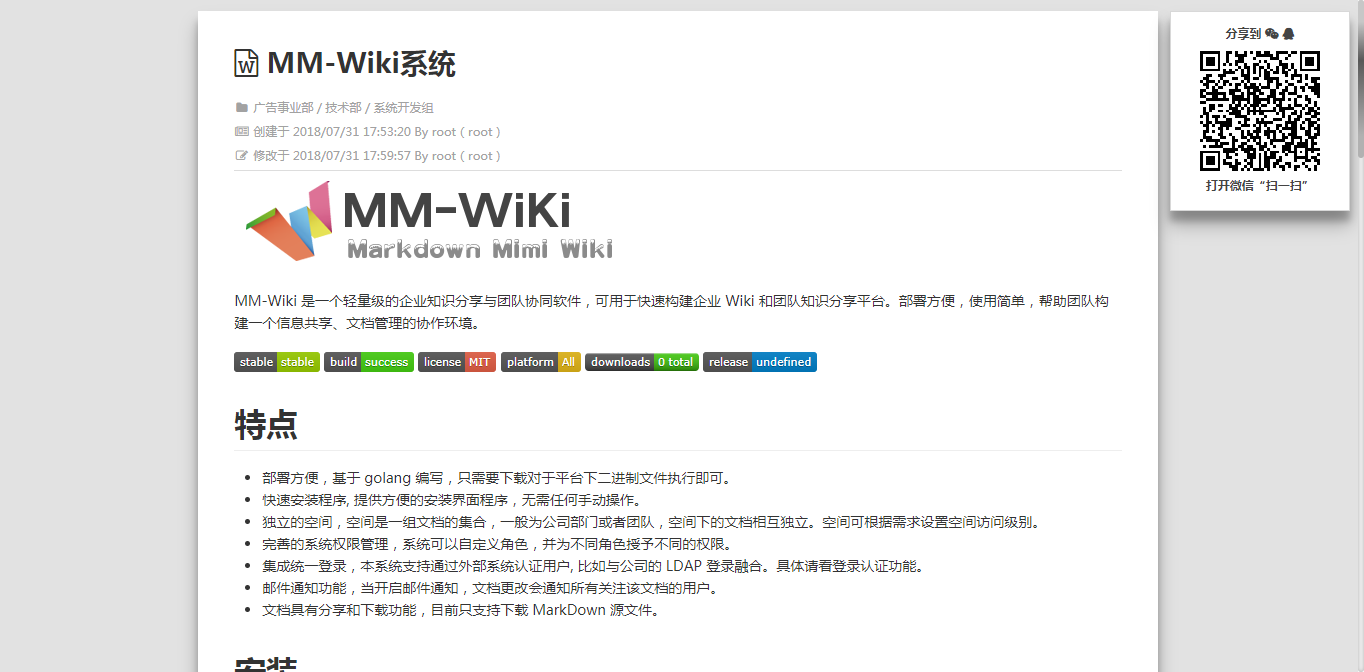Click the downloads 0 total badge
Screen dimensions: 1364x672
coord(642,362)
